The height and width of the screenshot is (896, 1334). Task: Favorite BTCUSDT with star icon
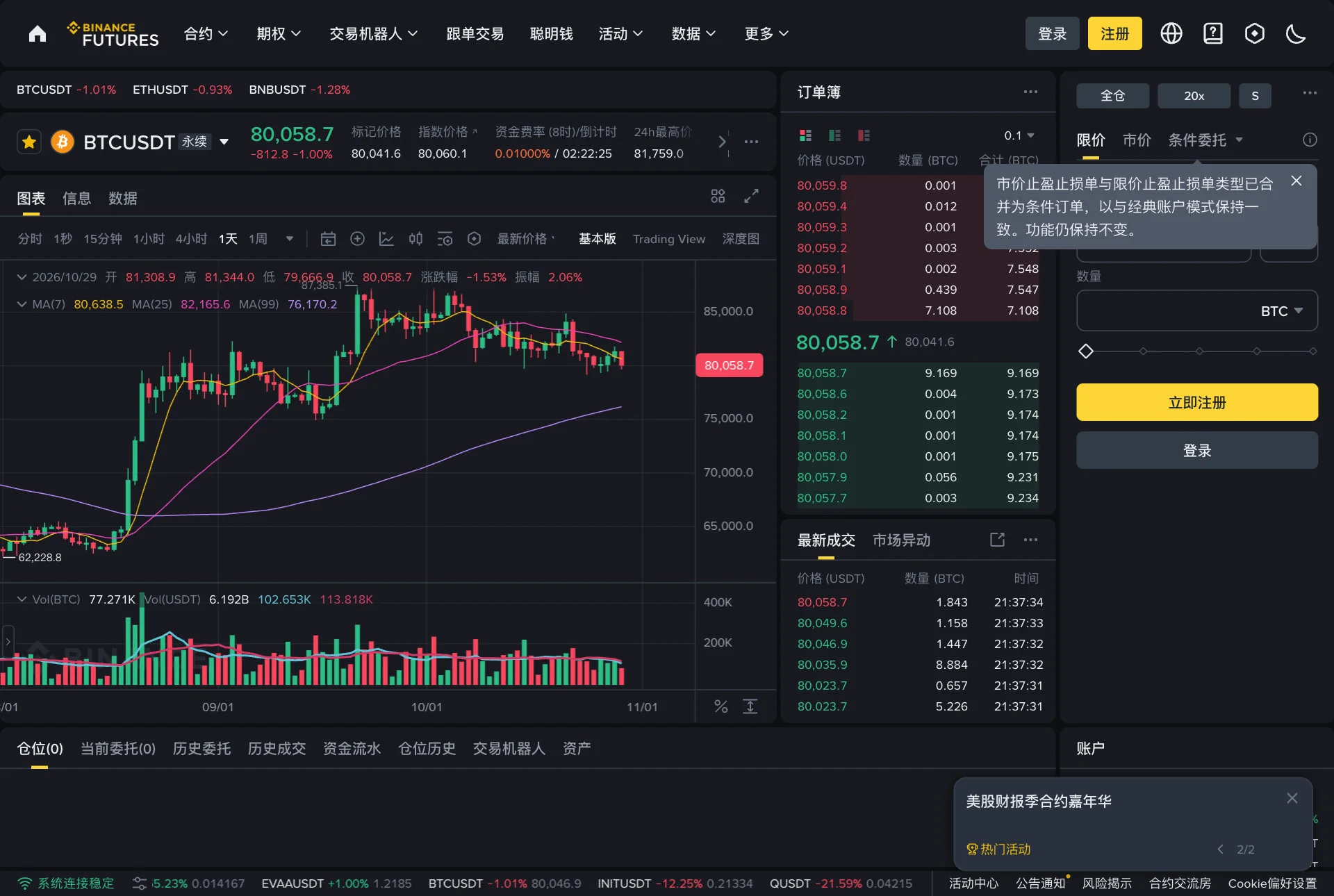point(29,142)
